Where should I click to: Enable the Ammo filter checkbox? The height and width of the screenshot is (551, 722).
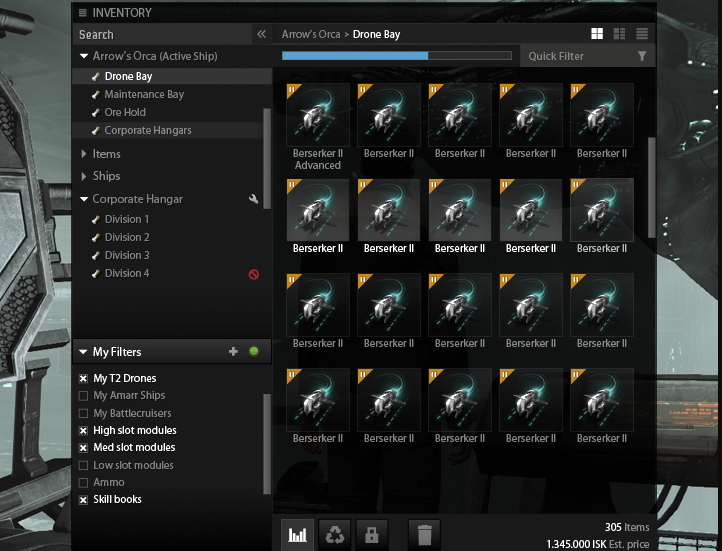84,482
